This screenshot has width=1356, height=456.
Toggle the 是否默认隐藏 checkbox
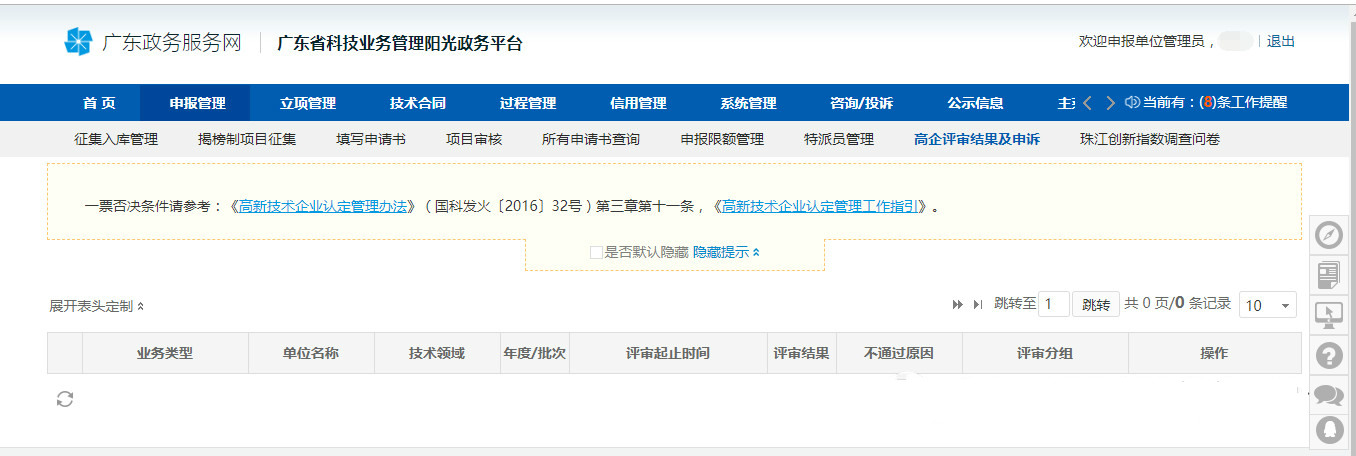596,253
